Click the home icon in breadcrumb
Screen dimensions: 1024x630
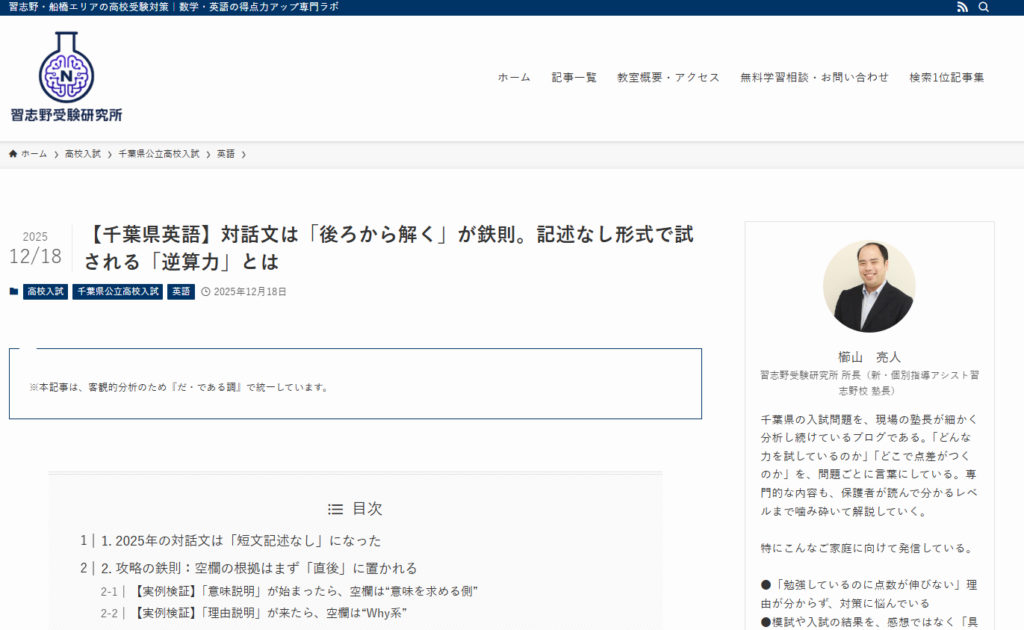(x=13, y=154)
